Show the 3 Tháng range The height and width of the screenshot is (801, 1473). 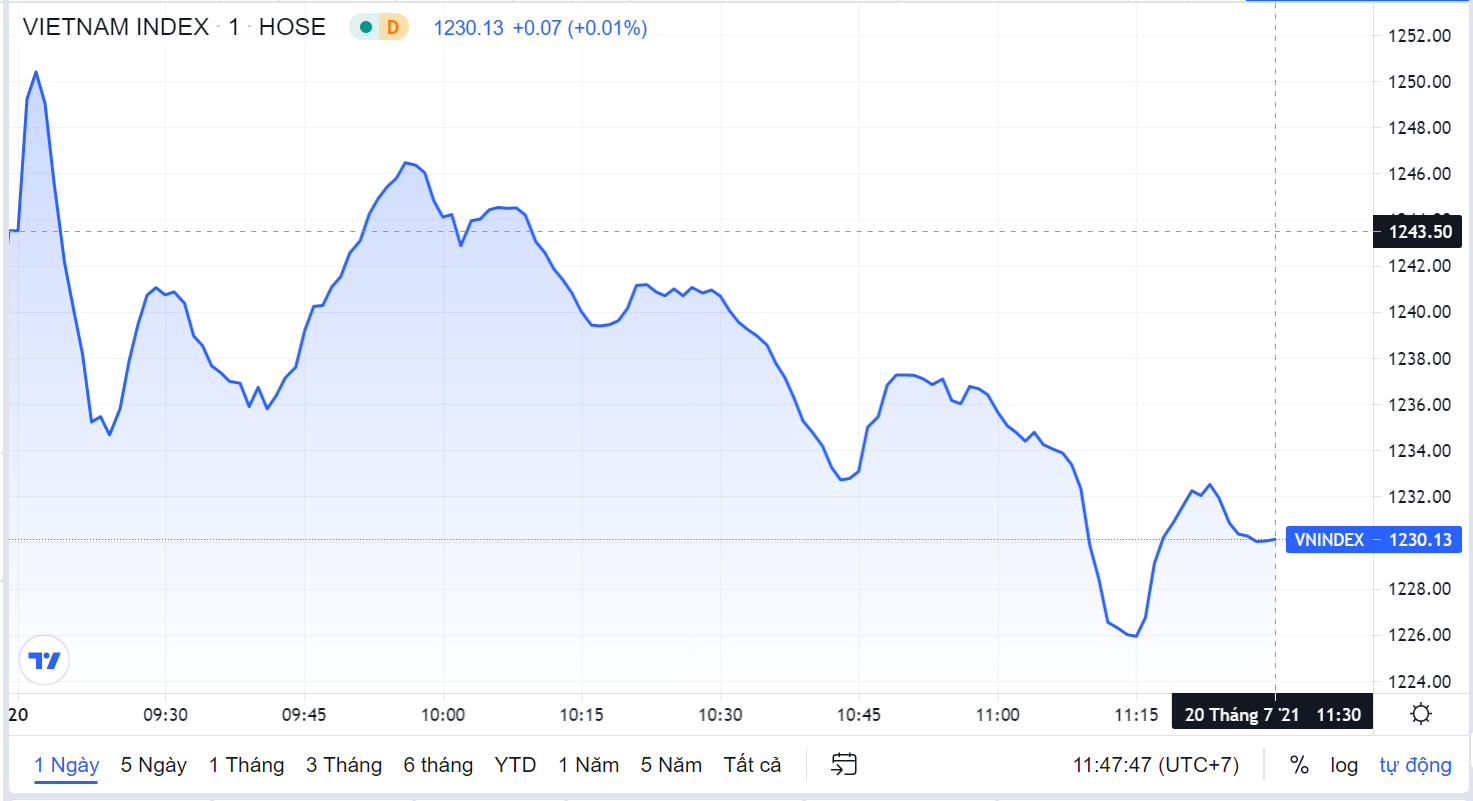344,765
